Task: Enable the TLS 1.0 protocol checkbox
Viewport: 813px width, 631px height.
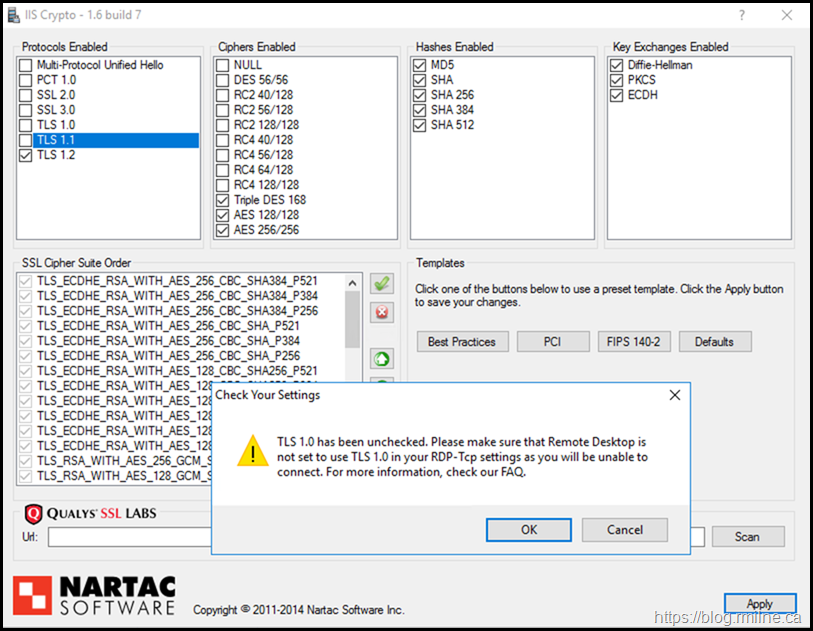Action: point(25,125)
